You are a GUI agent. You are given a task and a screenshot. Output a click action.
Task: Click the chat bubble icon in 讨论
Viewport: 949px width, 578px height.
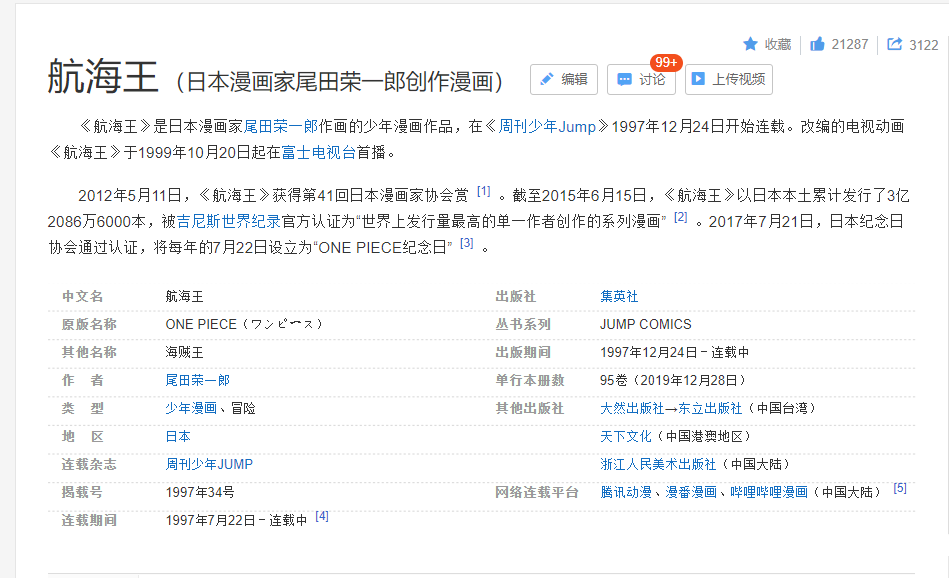coord(624,79)
